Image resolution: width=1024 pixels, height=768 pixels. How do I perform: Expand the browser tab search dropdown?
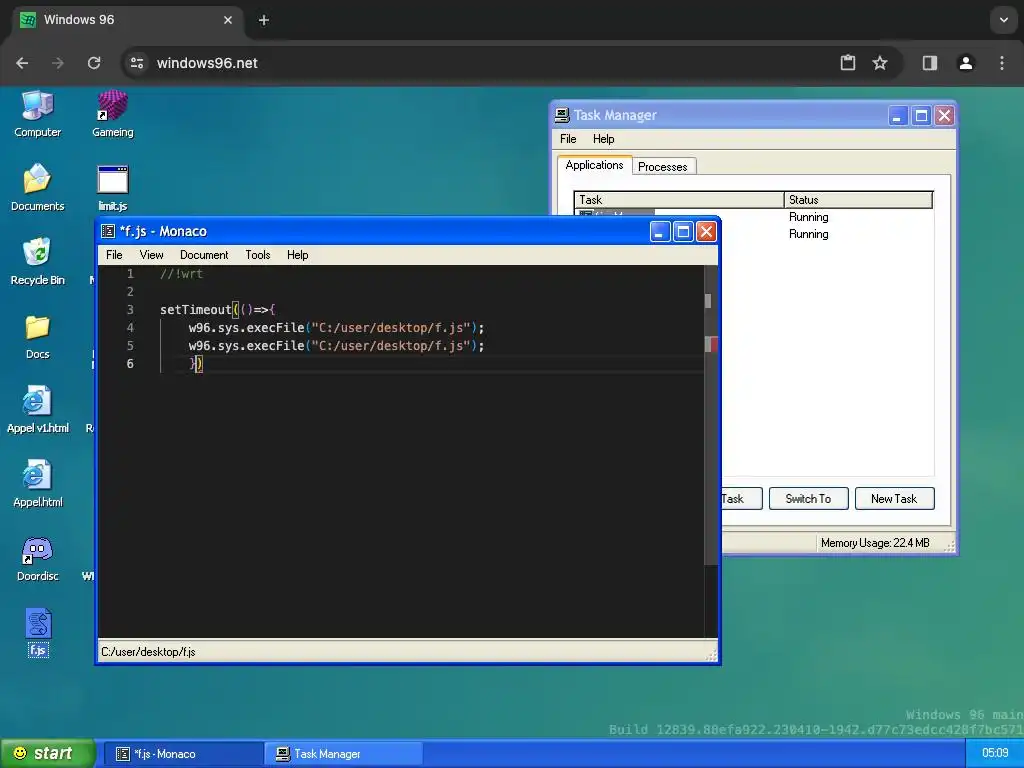tap(1004, 20)
